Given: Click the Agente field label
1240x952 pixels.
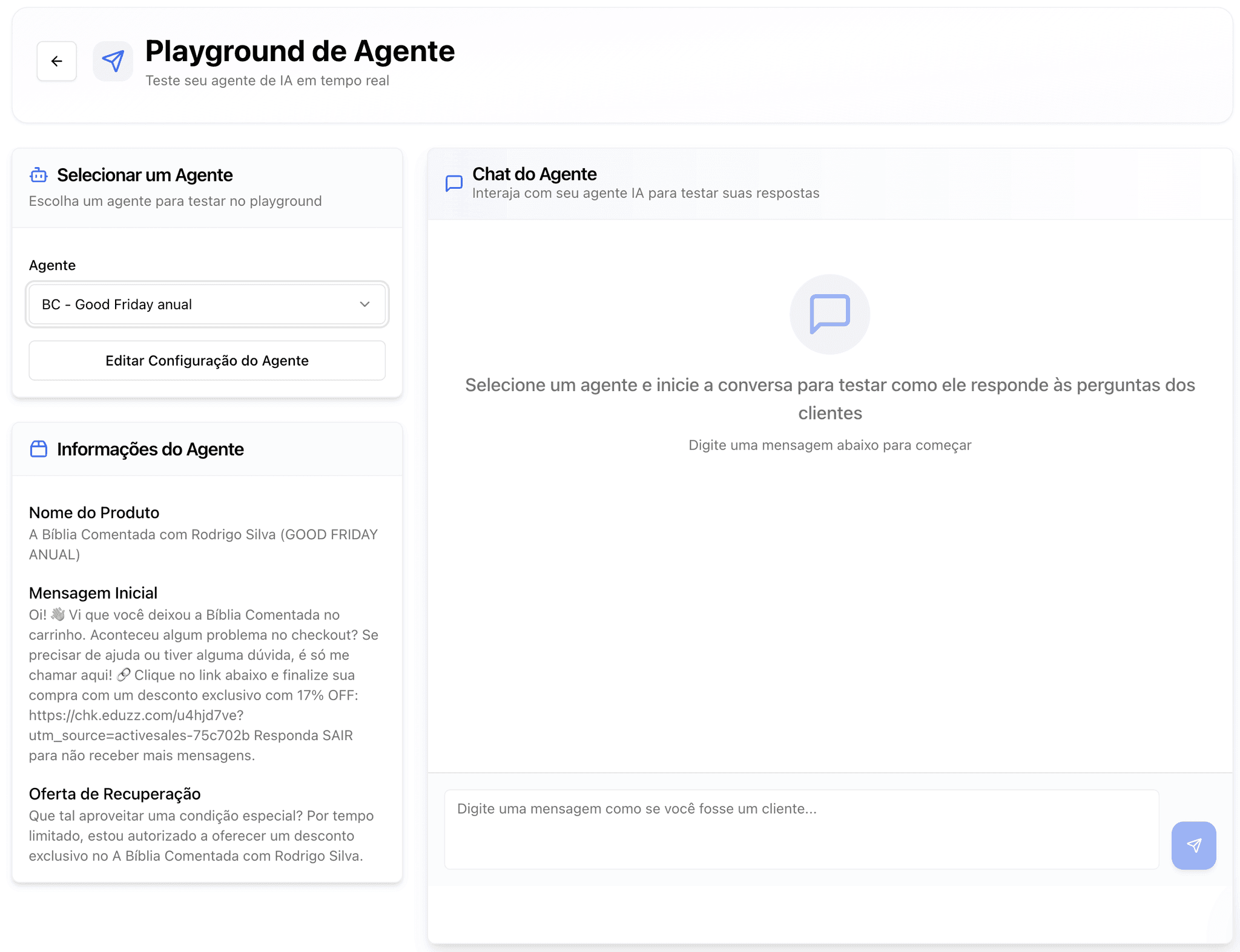Looking at the screenshot, I should pyautogui.click(x=52, y=265).
